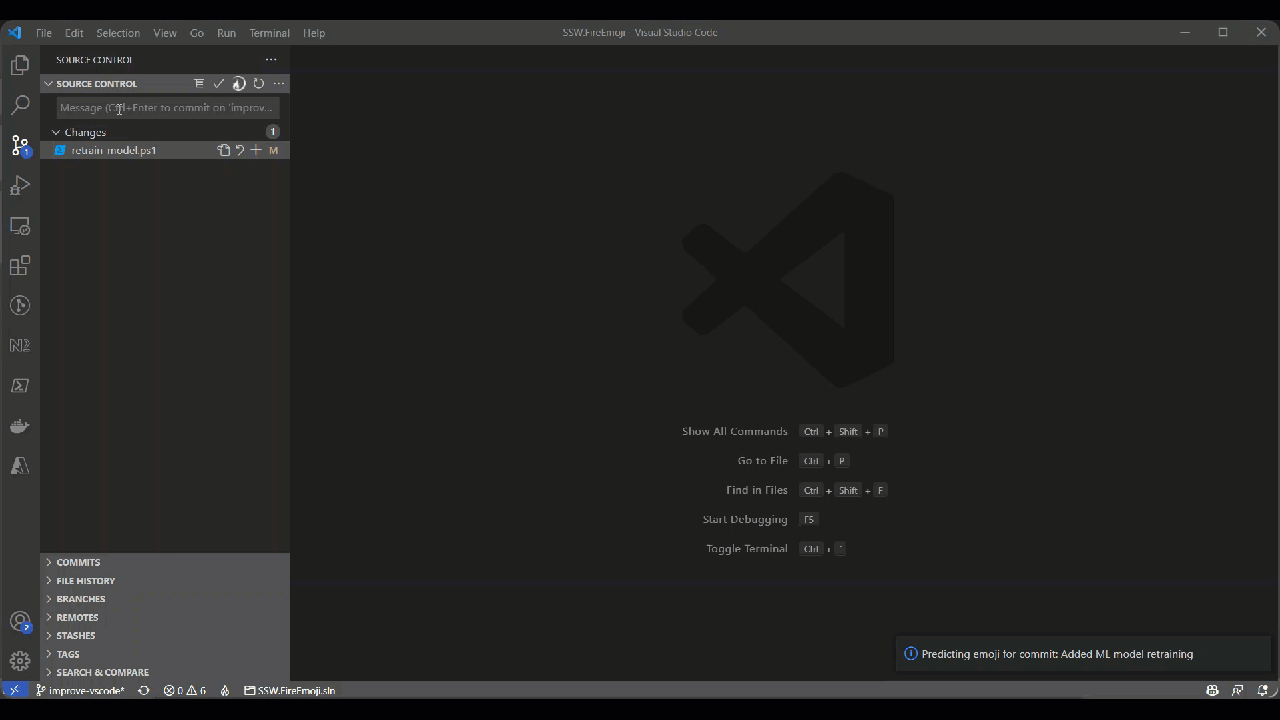
Task: Open the Edit menu
Action: coord(75,33)
